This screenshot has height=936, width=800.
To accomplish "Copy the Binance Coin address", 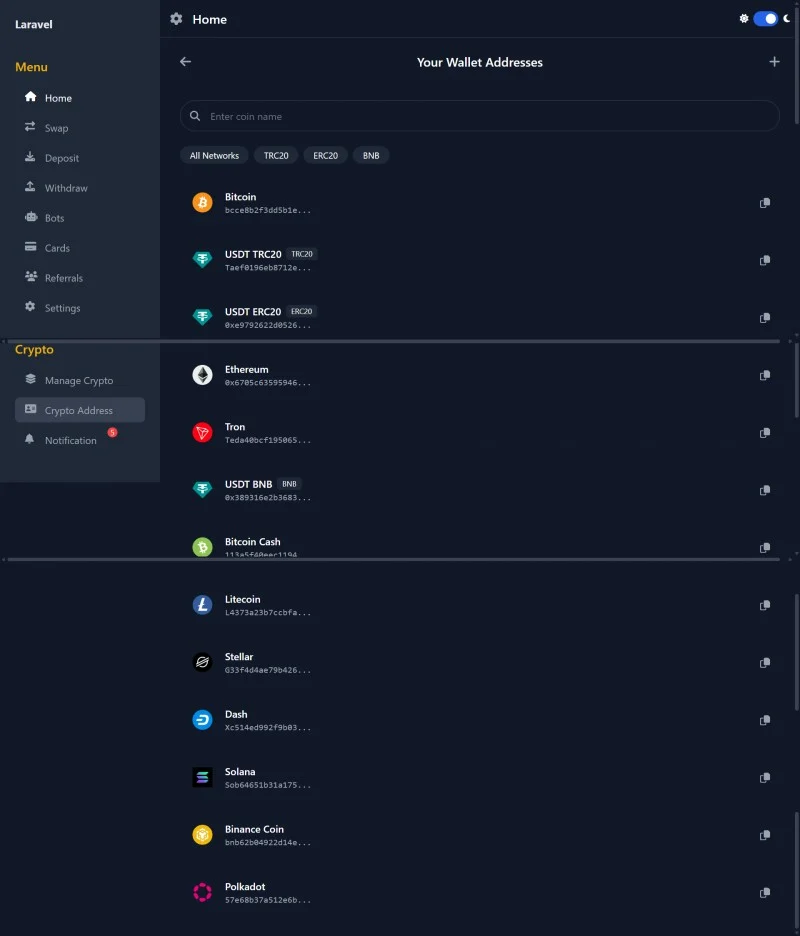I will pos(764,835).
